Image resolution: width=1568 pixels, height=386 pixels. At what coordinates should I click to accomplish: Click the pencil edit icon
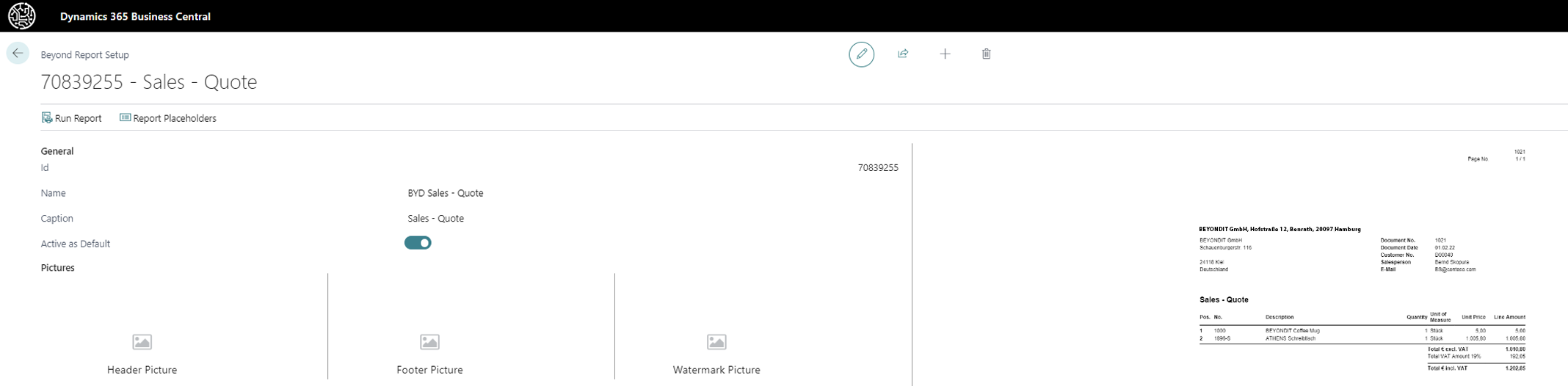tap(861, 54)
